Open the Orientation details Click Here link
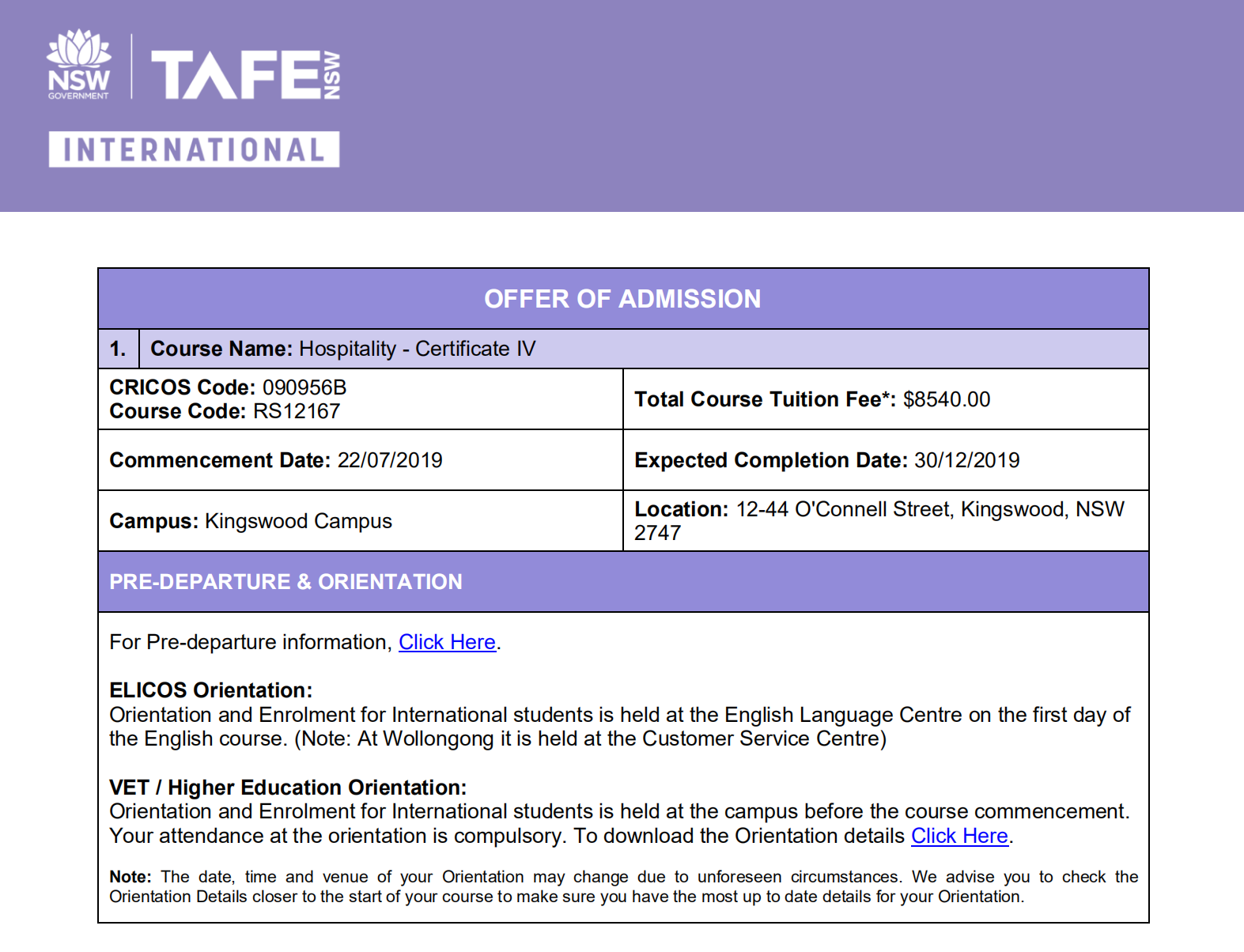This screenshot has width=1244, height=952. pyautogui.click(x=959, y=836)
